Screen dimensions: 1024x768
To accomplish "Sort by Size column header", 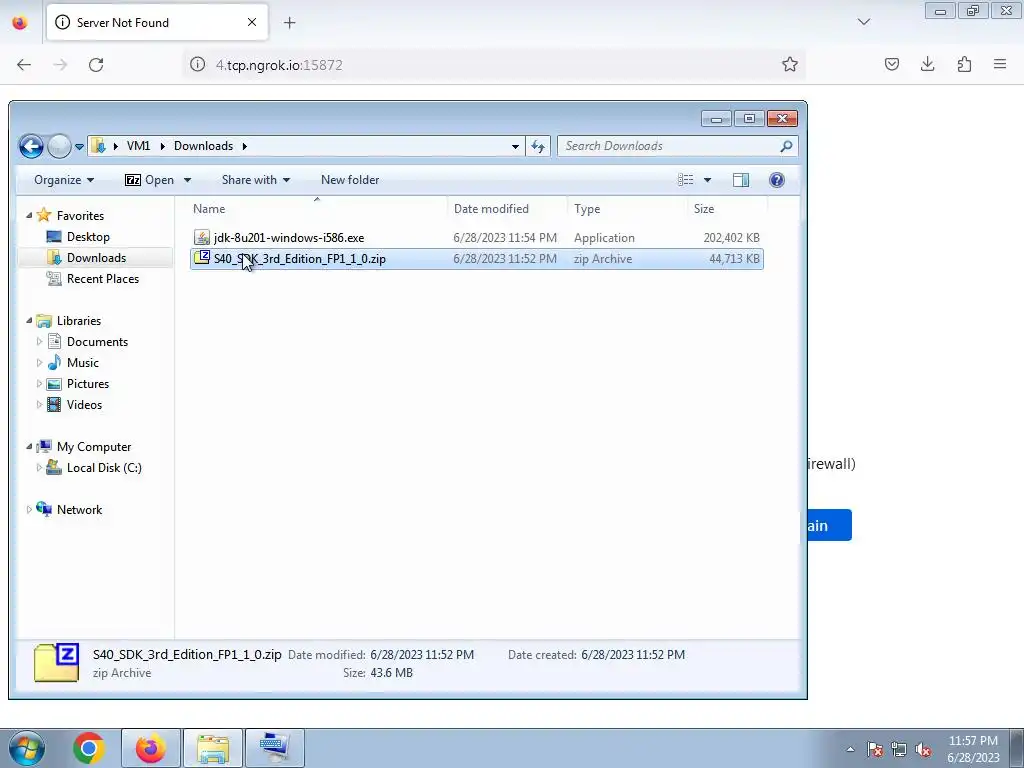I will tap(728, 208).
